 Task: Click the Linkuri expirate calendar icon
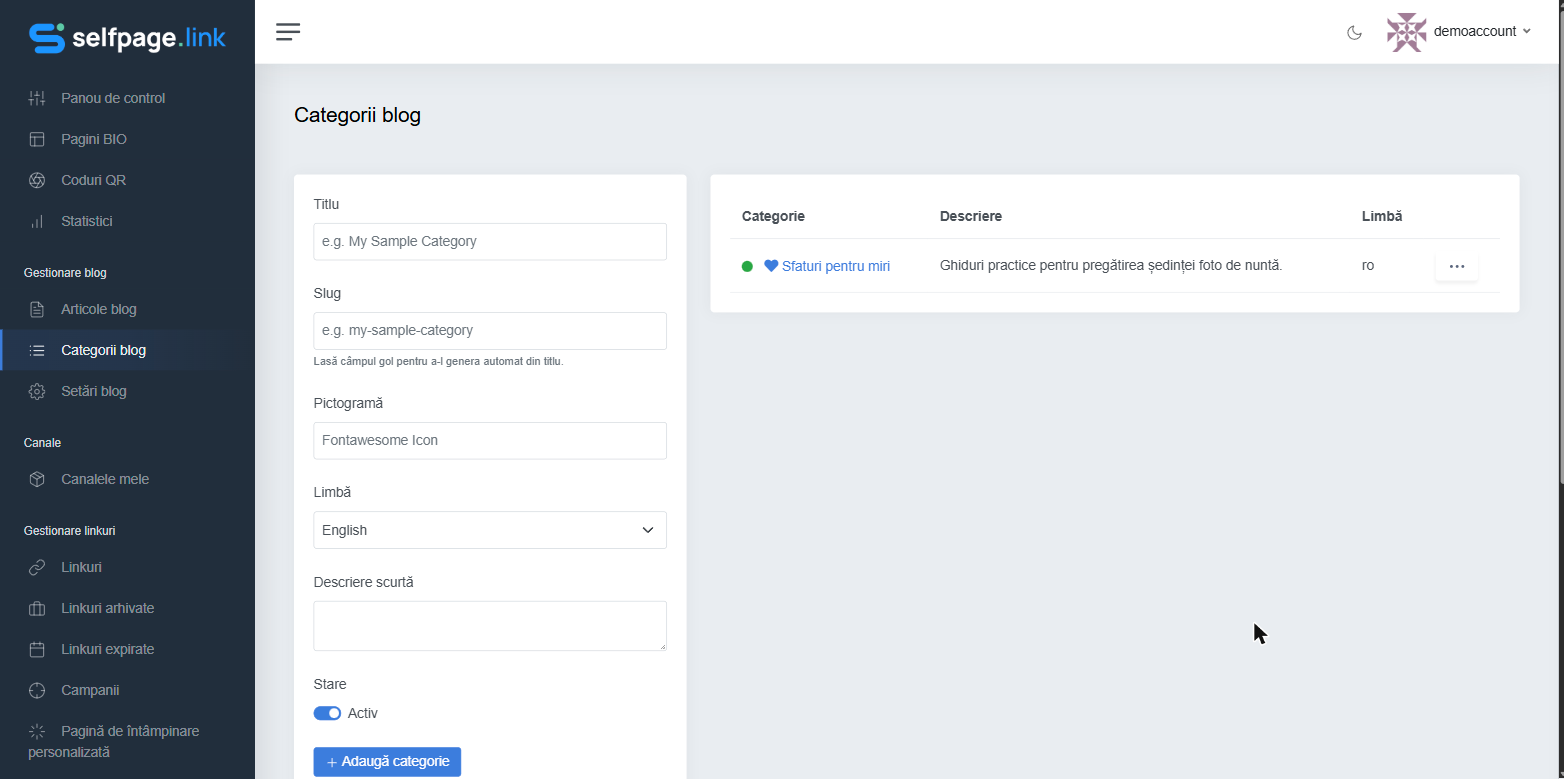coord(37,649)
